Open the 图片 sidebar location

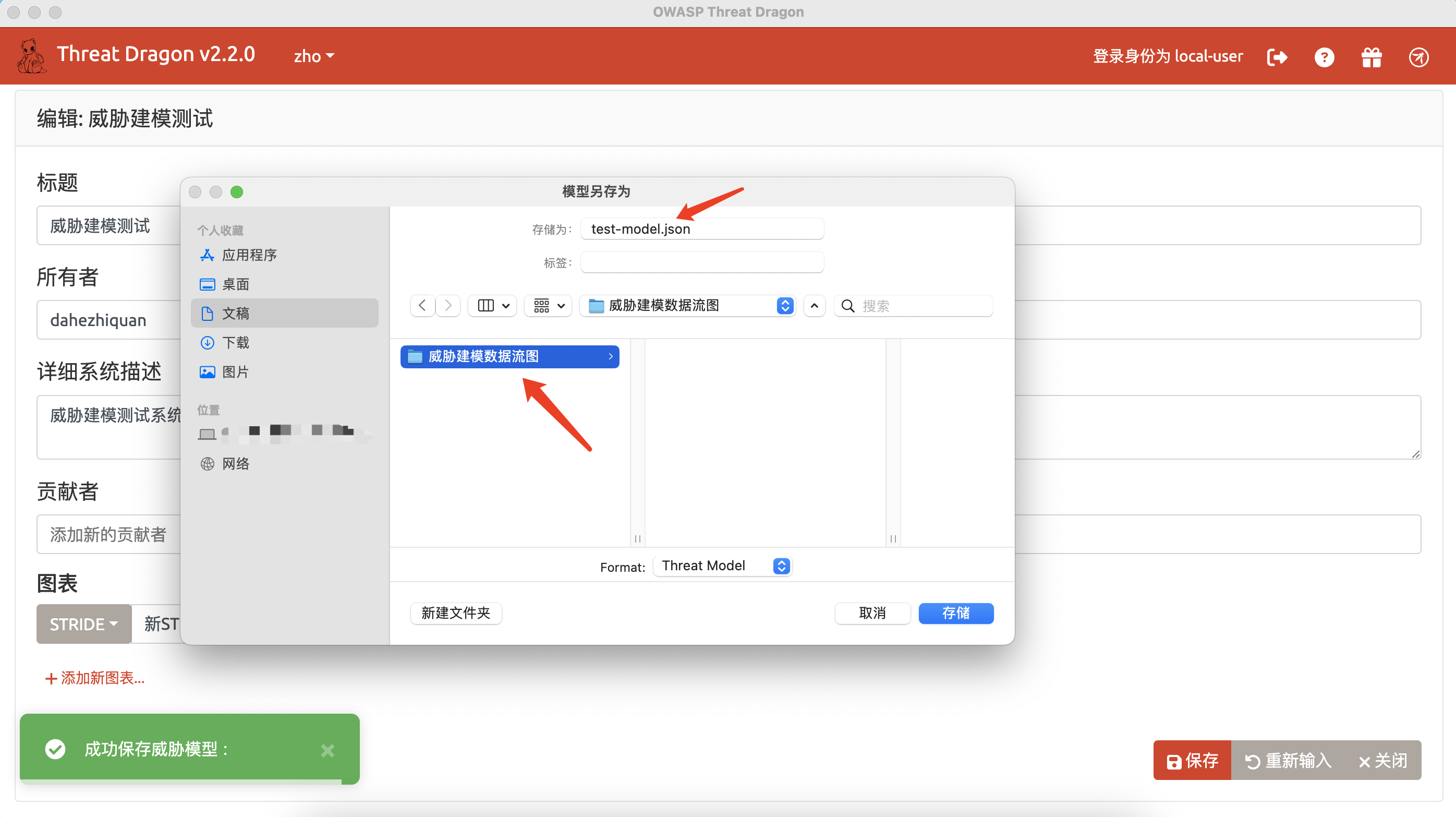235,371
